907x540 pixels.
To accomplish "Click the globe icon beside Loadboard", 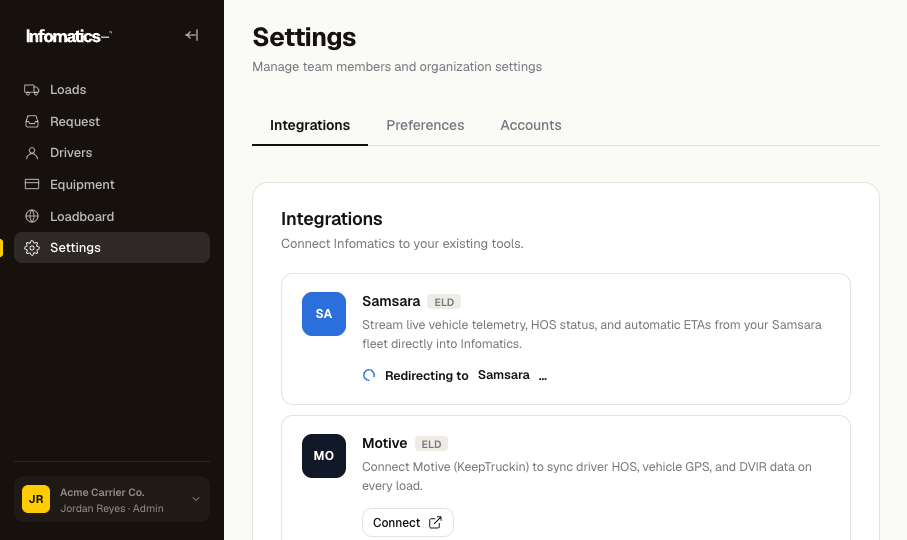I will (x=32, y=216).
